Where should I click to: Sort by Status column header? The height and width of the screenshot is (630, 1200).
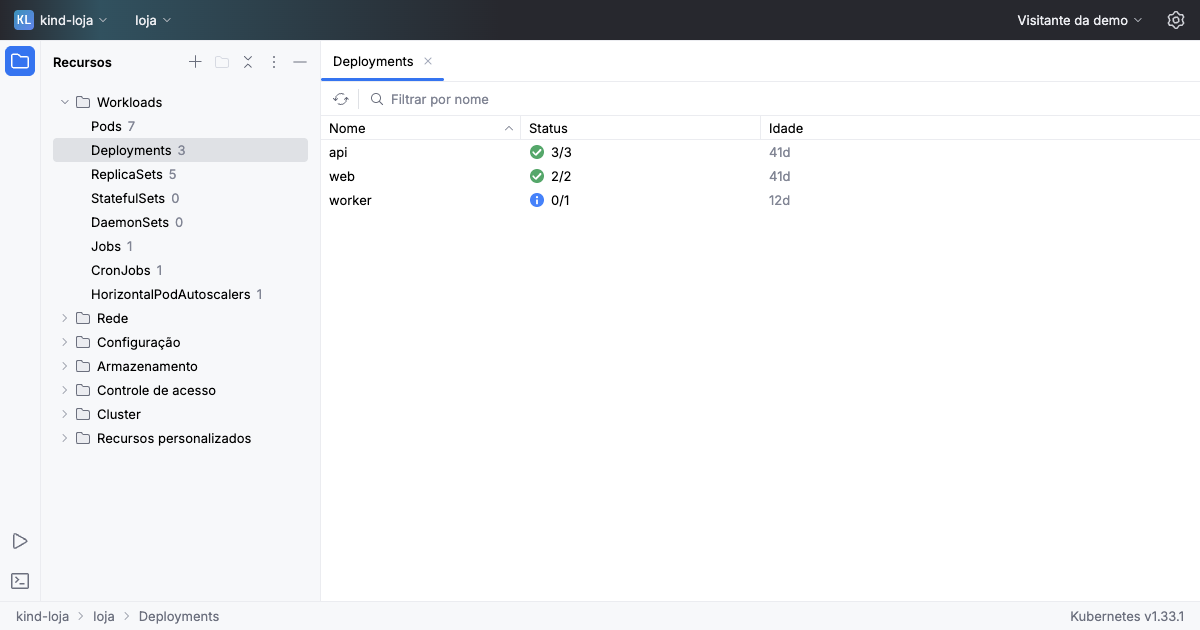pos(640,128)
